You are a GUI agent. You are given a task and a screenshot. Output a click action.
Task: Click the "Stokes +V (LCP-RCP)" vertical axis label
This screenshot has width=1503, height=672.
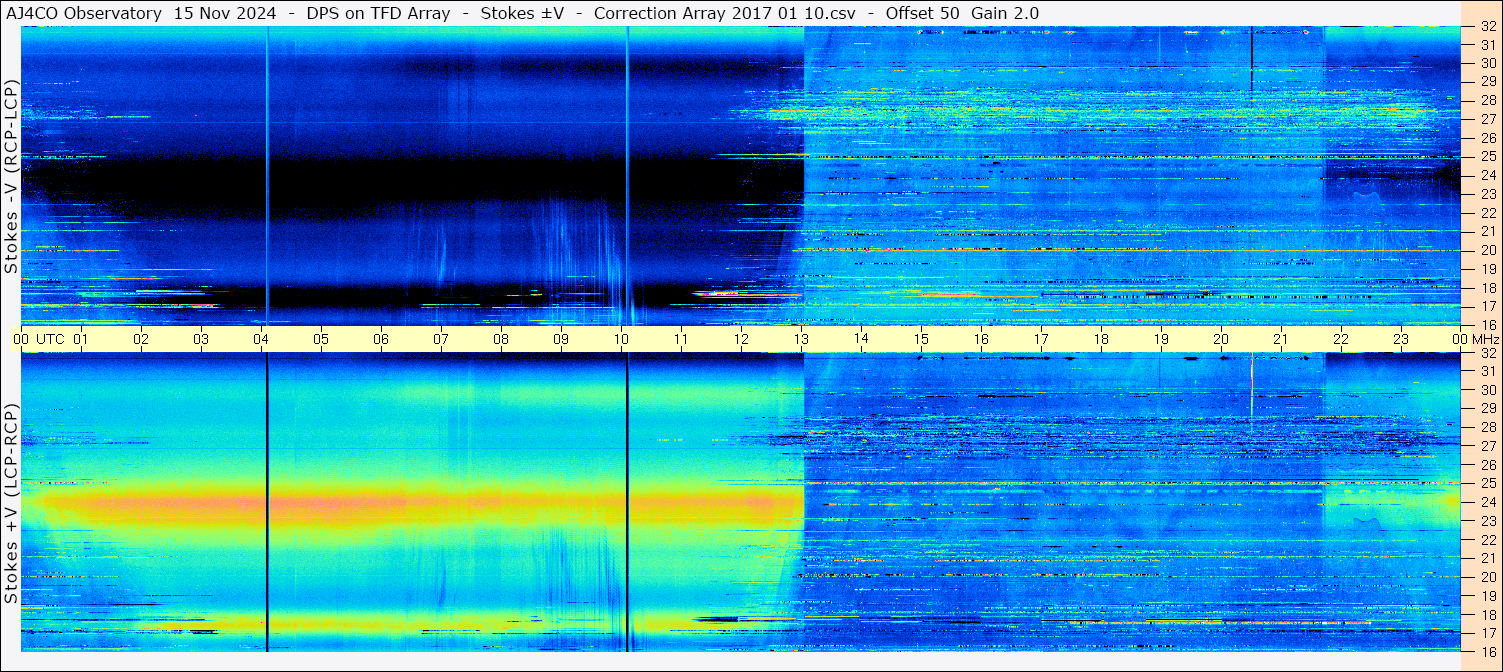pos(11,503)
